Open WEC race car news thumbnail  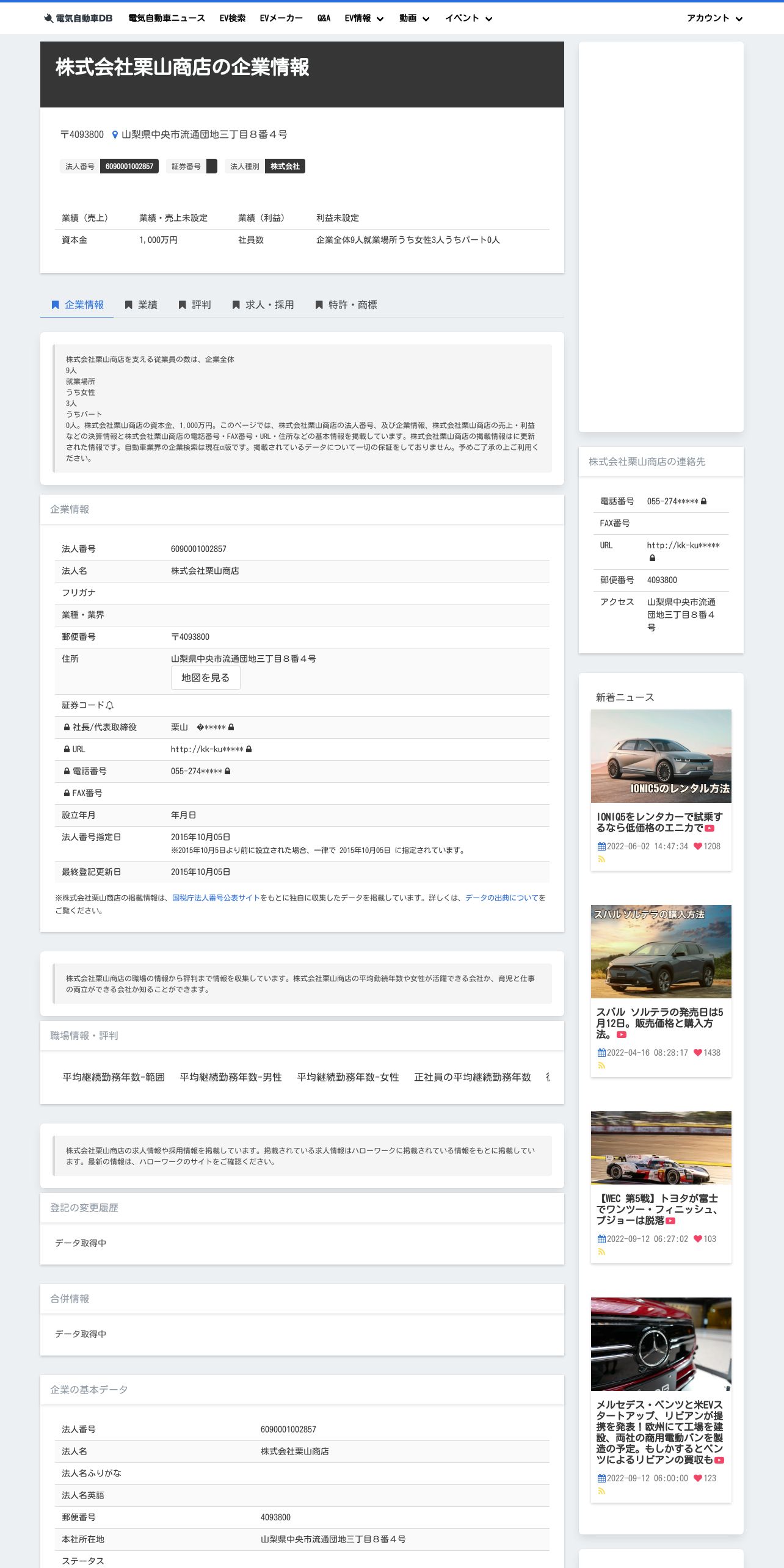(x=661, y=1148)
